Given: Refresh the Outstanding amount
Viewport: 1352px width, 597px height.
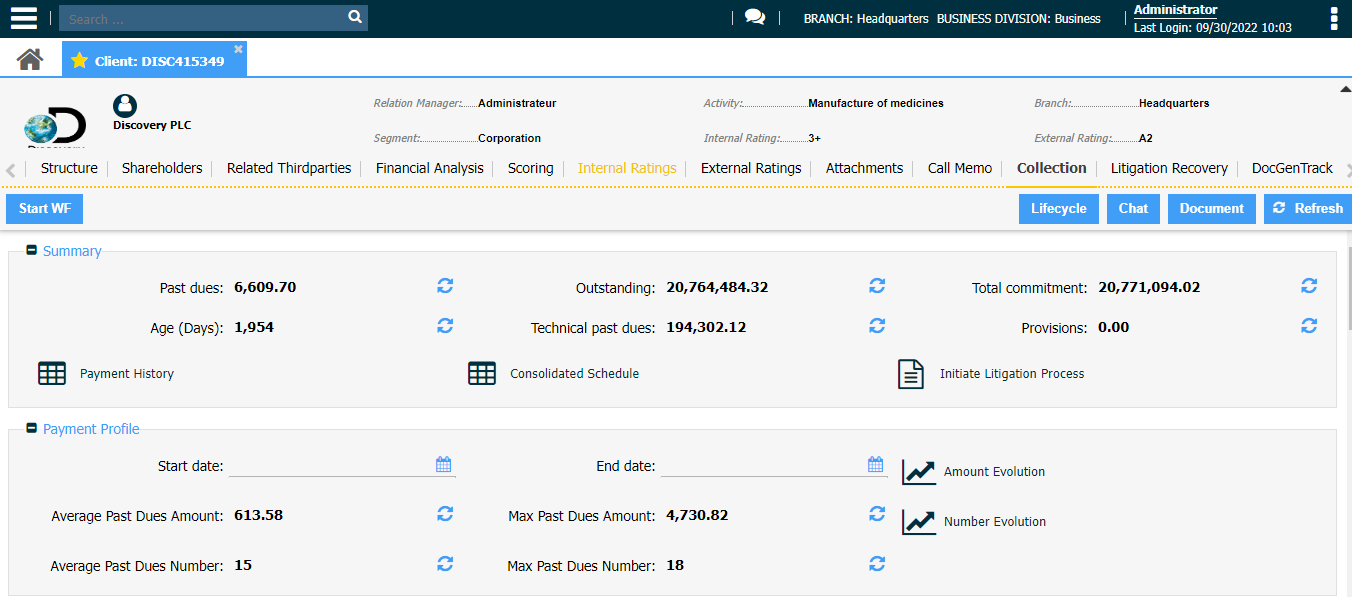Looking at the screenshot, I should [x=877, y=286].
